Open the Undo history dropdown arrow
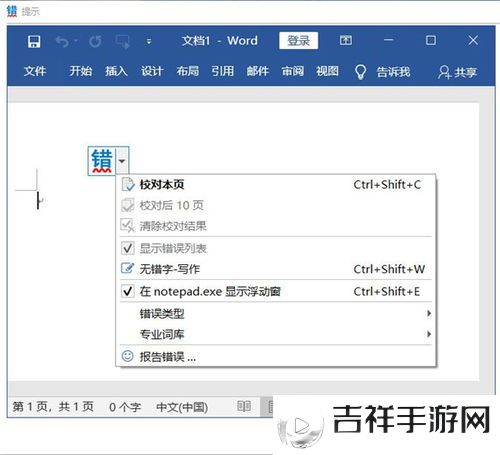The width and height of the screenshot is (500, 455). point(76,41)
